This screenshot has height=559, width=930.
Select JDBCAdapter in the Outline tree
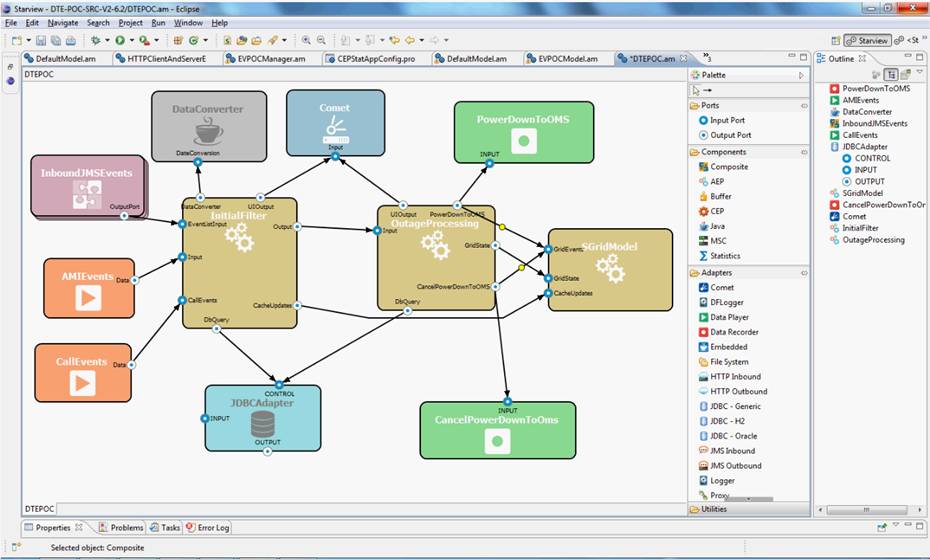(x=865, y=146)
